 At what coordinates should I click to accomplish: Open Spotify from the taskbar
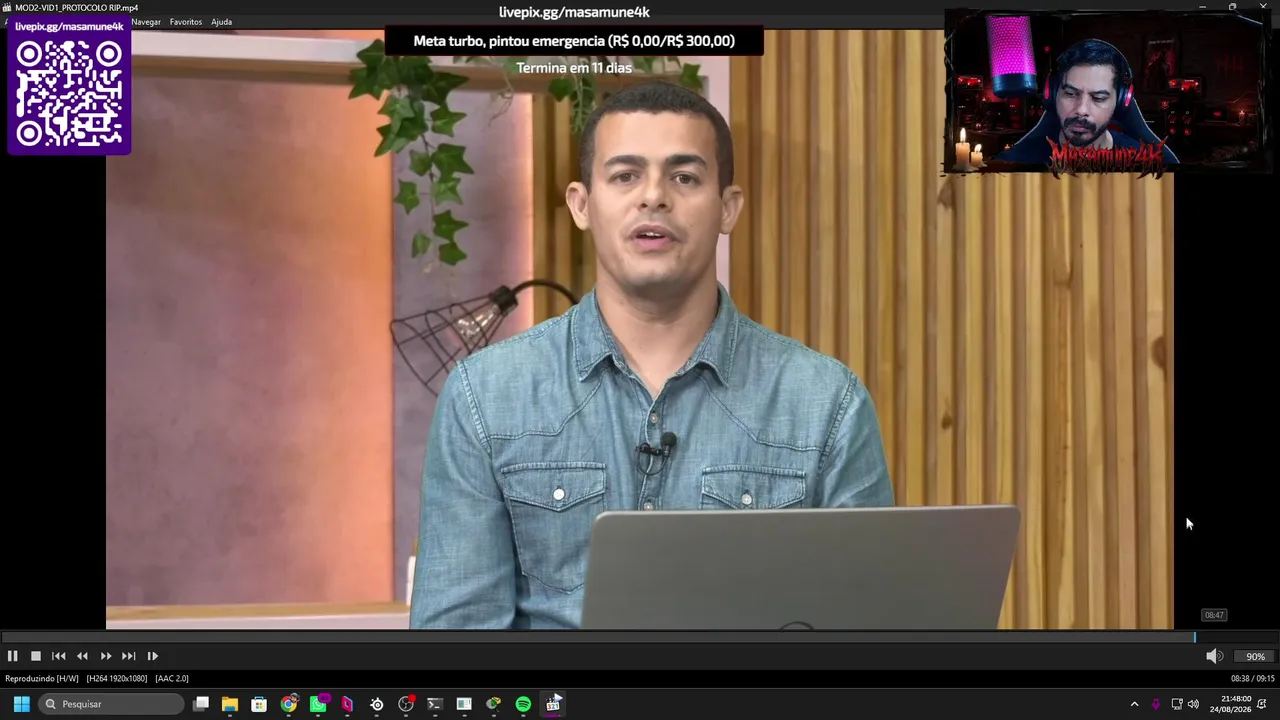[523, 704]
